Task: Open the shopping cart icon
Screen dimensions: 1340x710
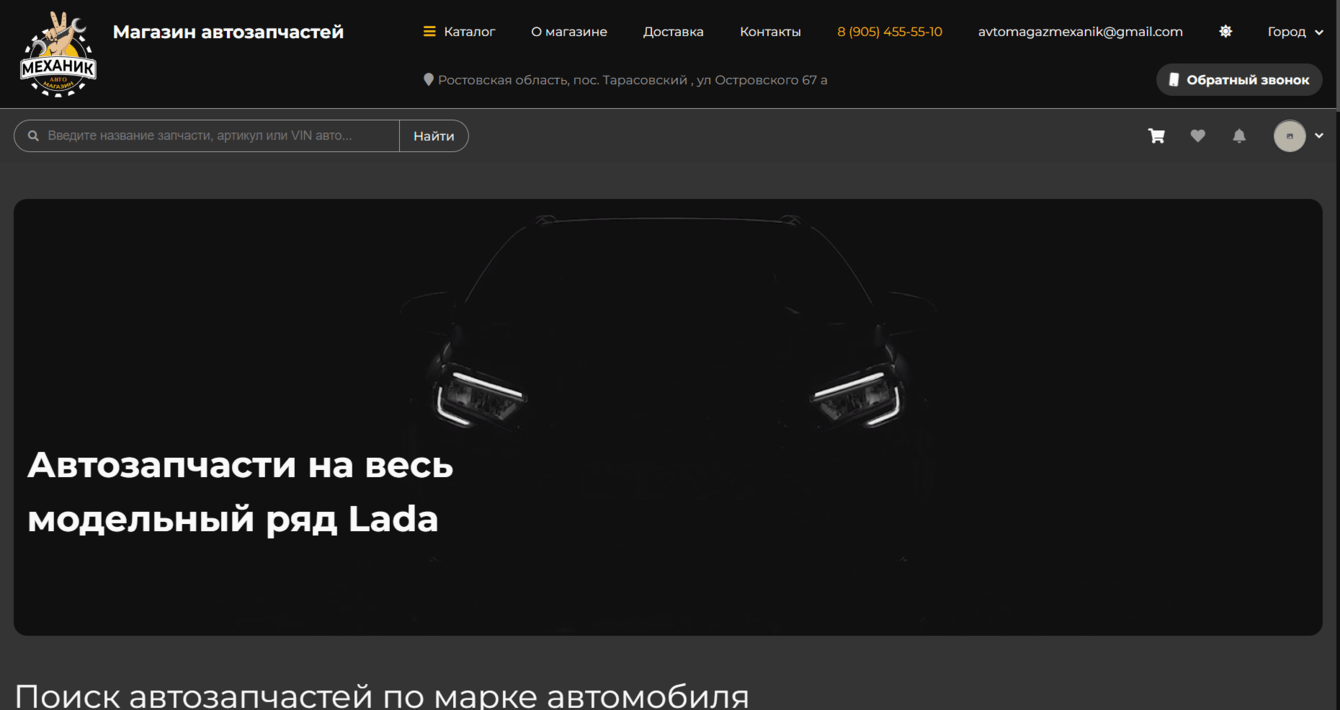Action: 1156,136
